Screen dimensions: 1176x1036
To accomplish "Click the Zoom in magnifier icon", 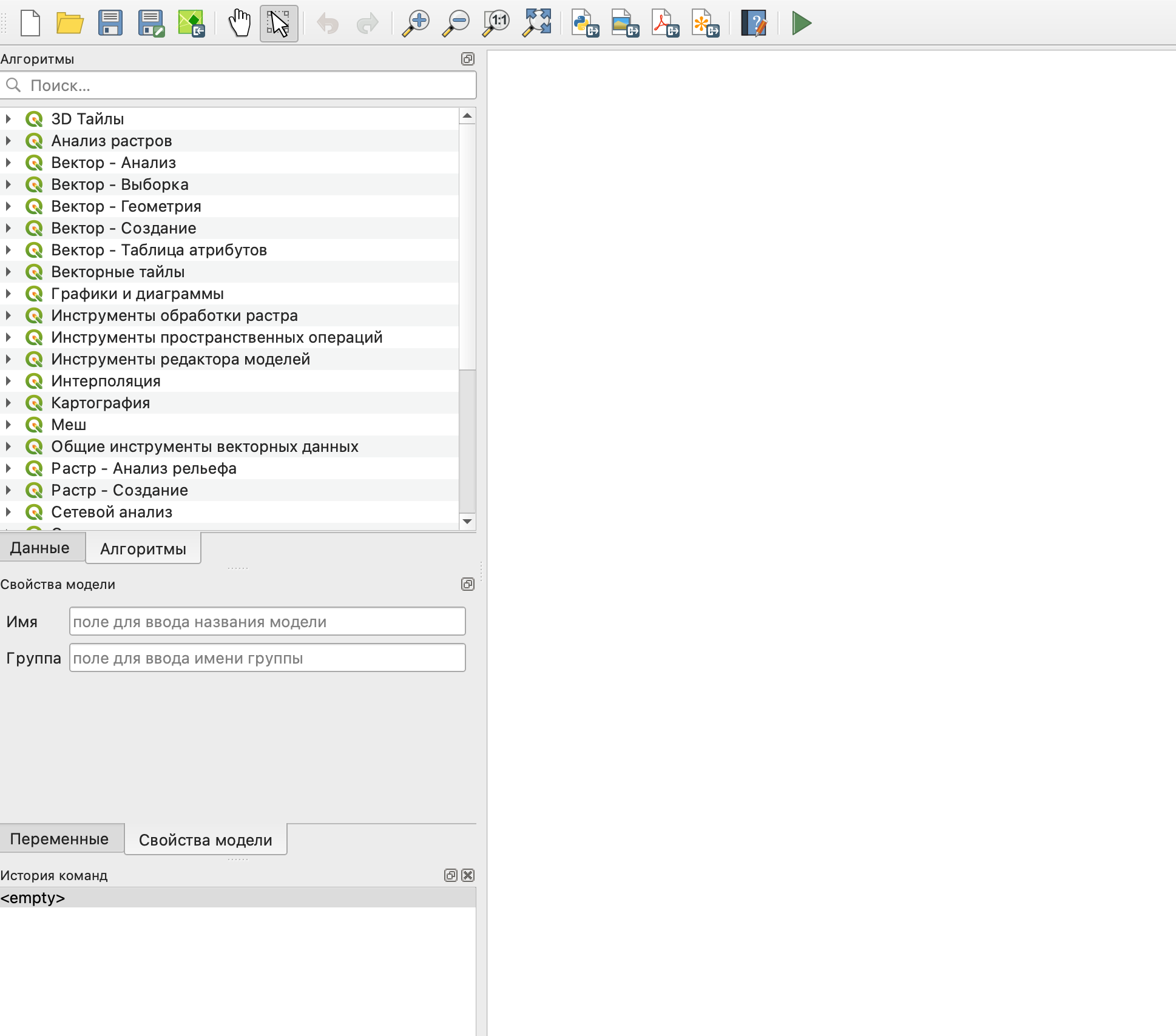I will click(416, 24).
